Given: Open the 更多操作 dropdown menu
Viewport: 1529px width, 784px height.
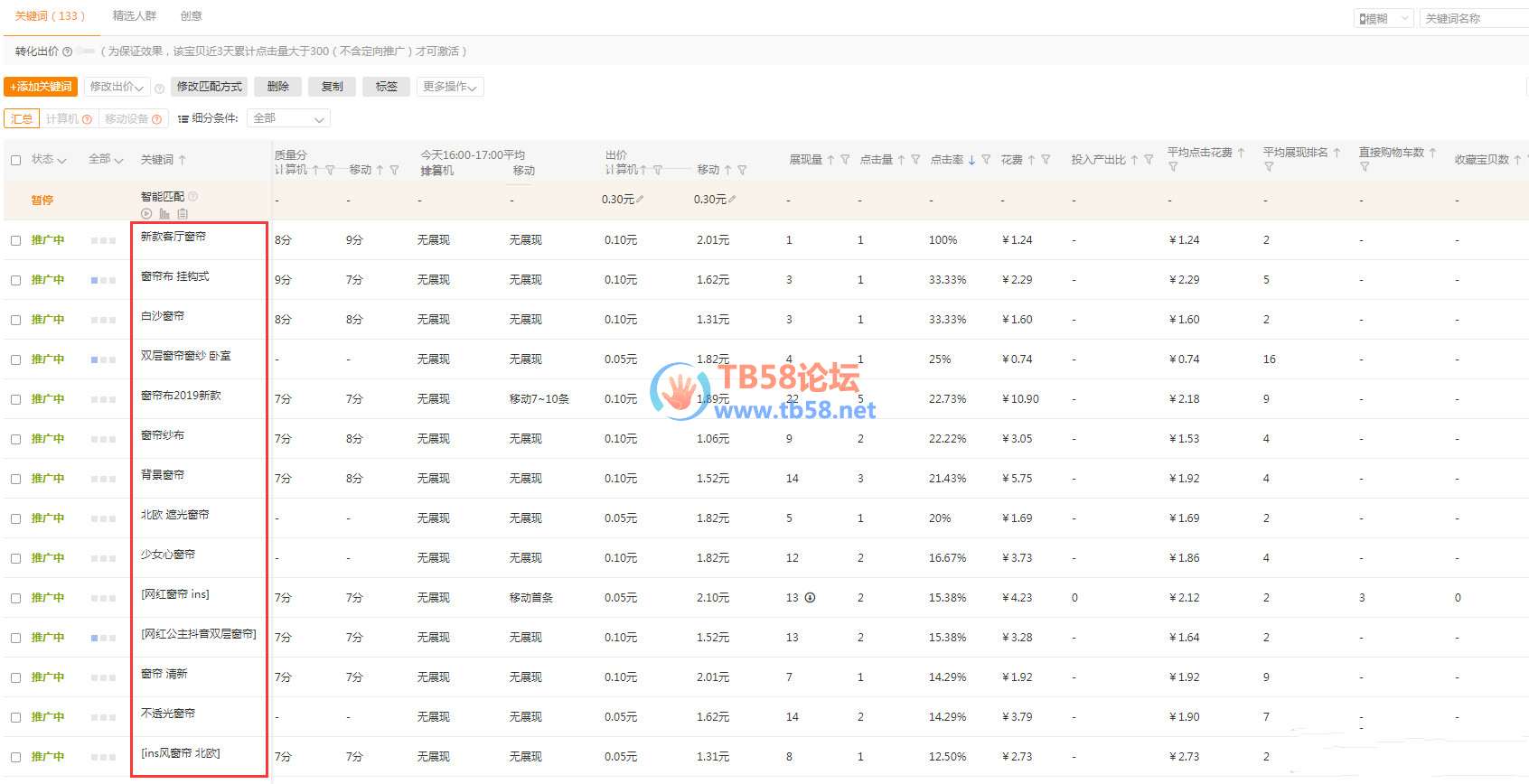Looking at the screenshot, I should click(x=450, y=87).
